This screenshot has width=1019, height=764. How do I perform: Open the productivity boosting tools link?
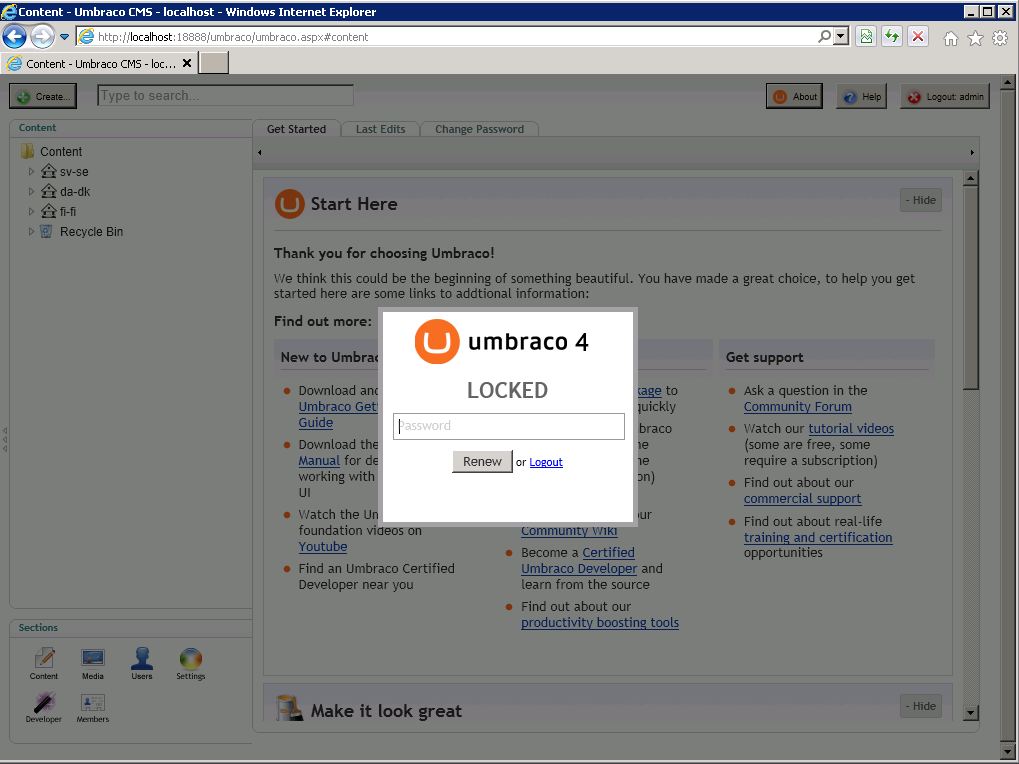600,623
